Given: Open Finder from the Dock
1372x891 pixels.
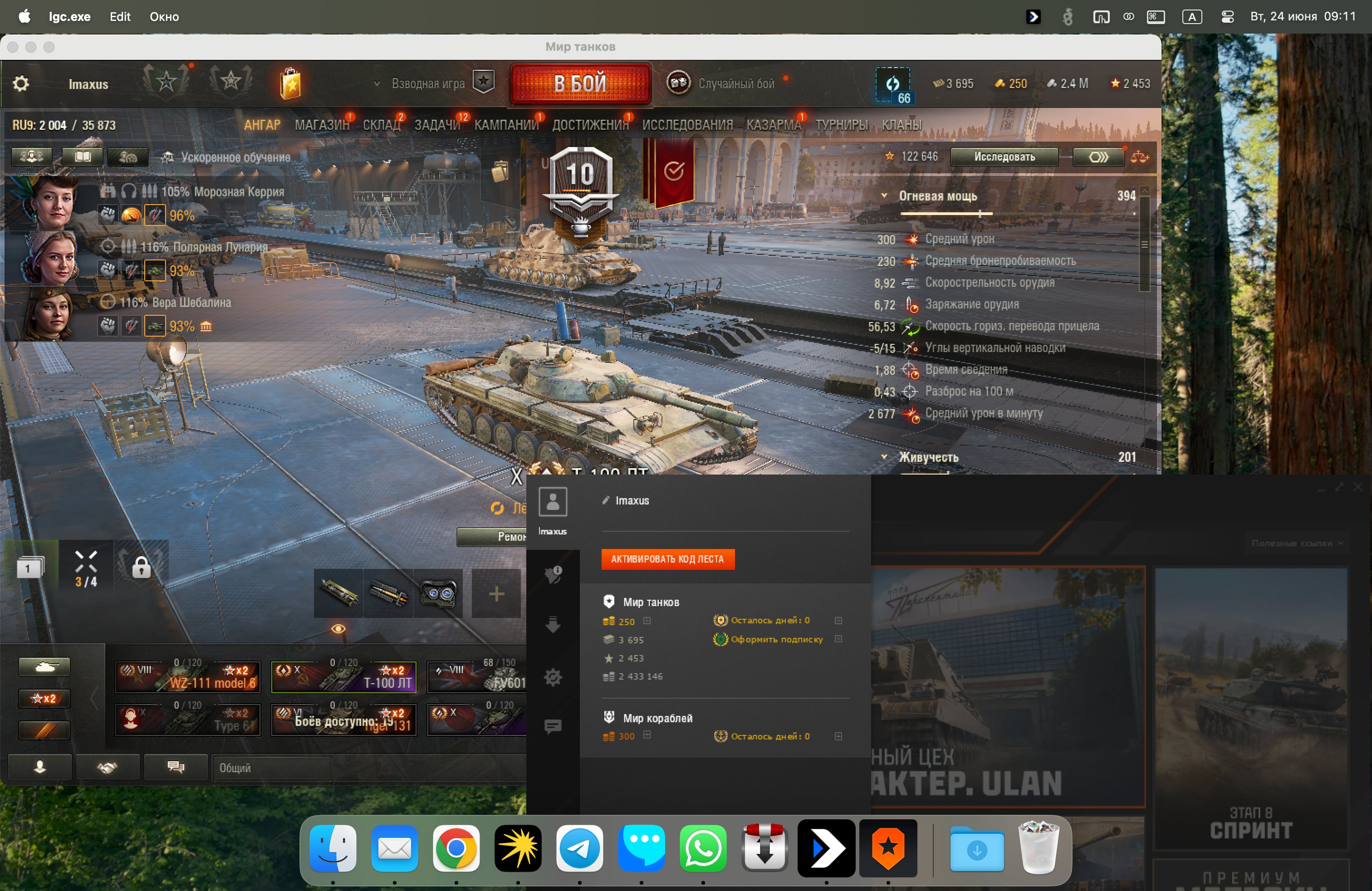Looking at the screenshot, I should pyautogui.click(x=333, y=848).
